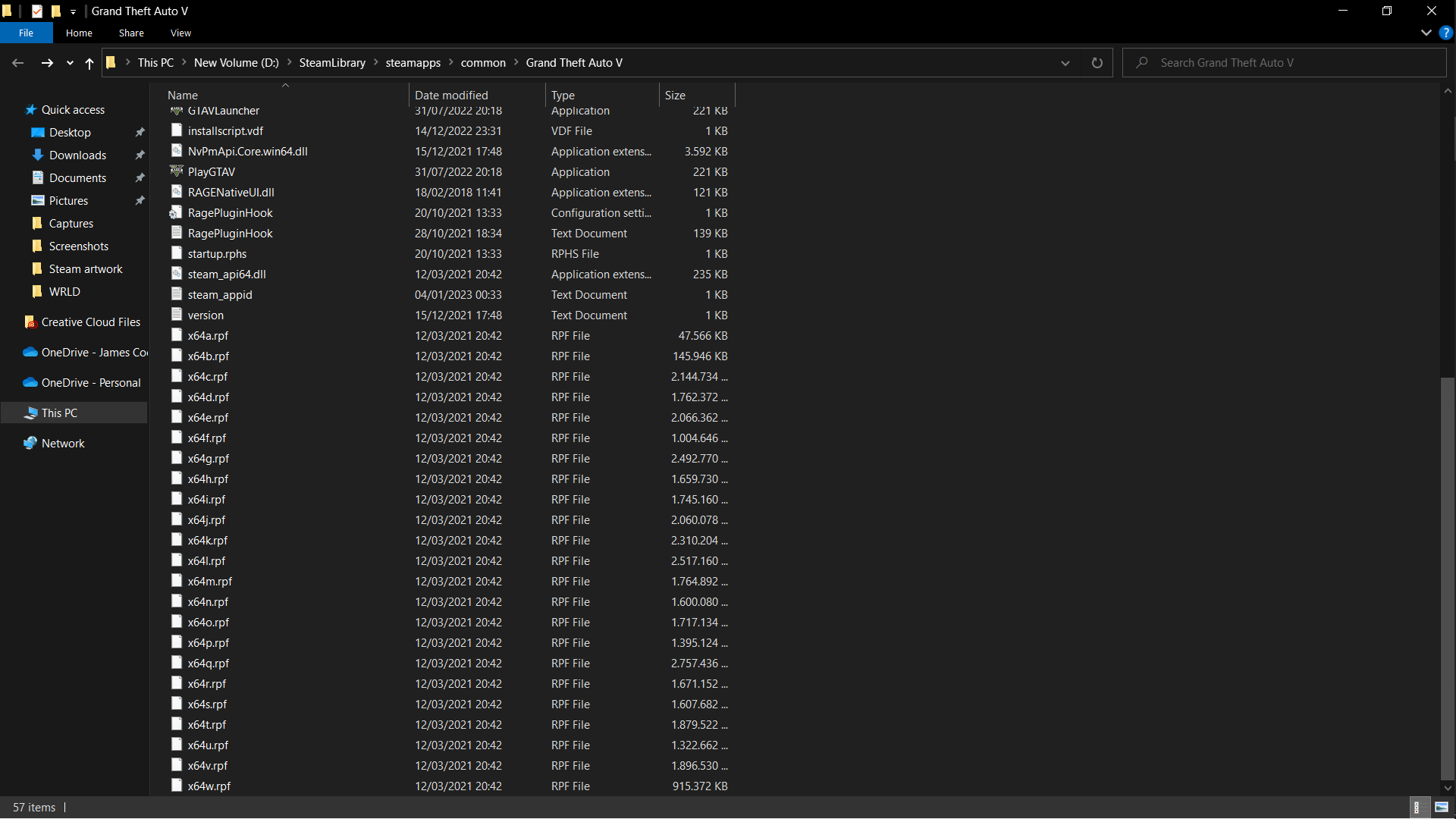Switch to large thumbnails view icon
Viewport: 1456px width, 819px height.
pos(1441,808)
